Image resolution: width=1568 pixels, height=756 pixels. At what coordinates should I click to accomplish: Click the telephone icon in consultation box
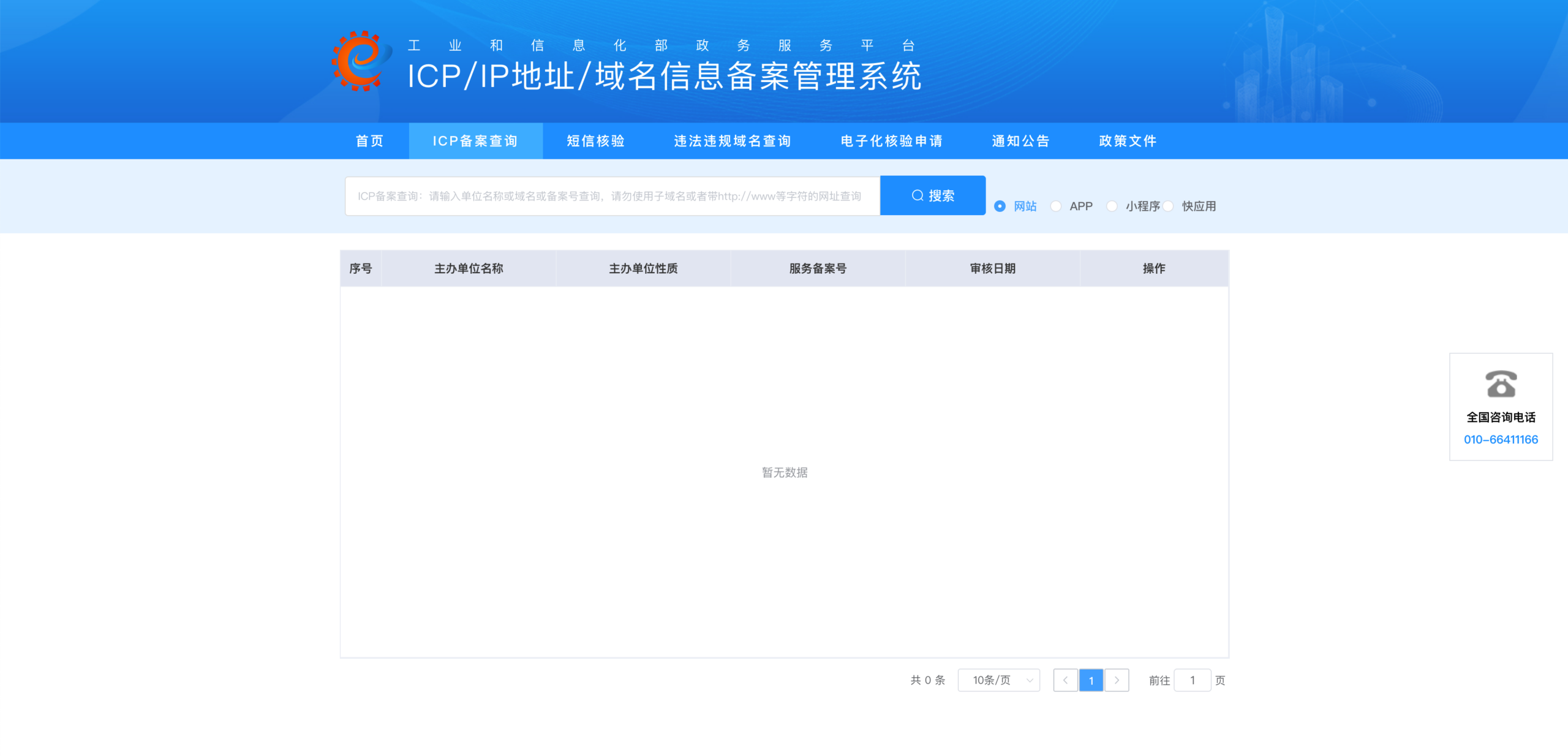click(x=1501, y=384)
